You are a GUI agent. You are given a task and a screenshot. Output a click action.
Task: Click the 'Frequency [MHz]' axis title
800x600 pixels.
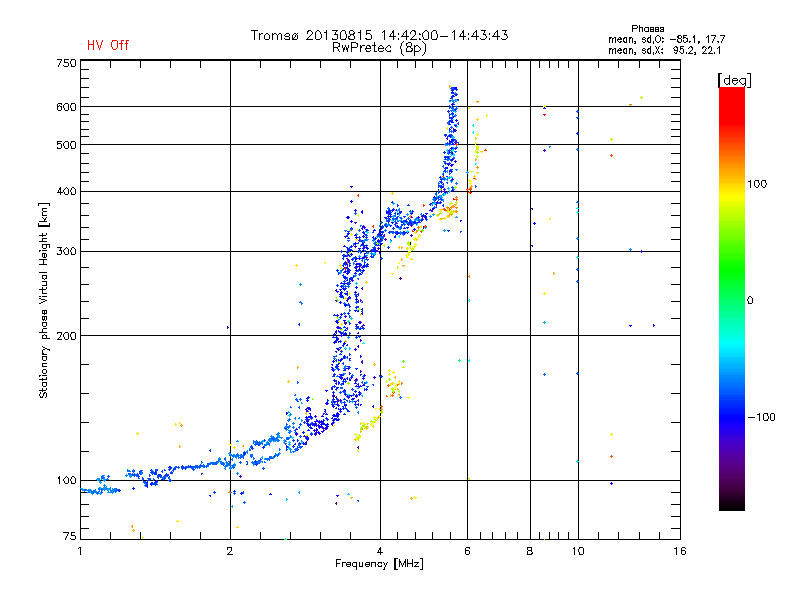(x=379, y=564)
